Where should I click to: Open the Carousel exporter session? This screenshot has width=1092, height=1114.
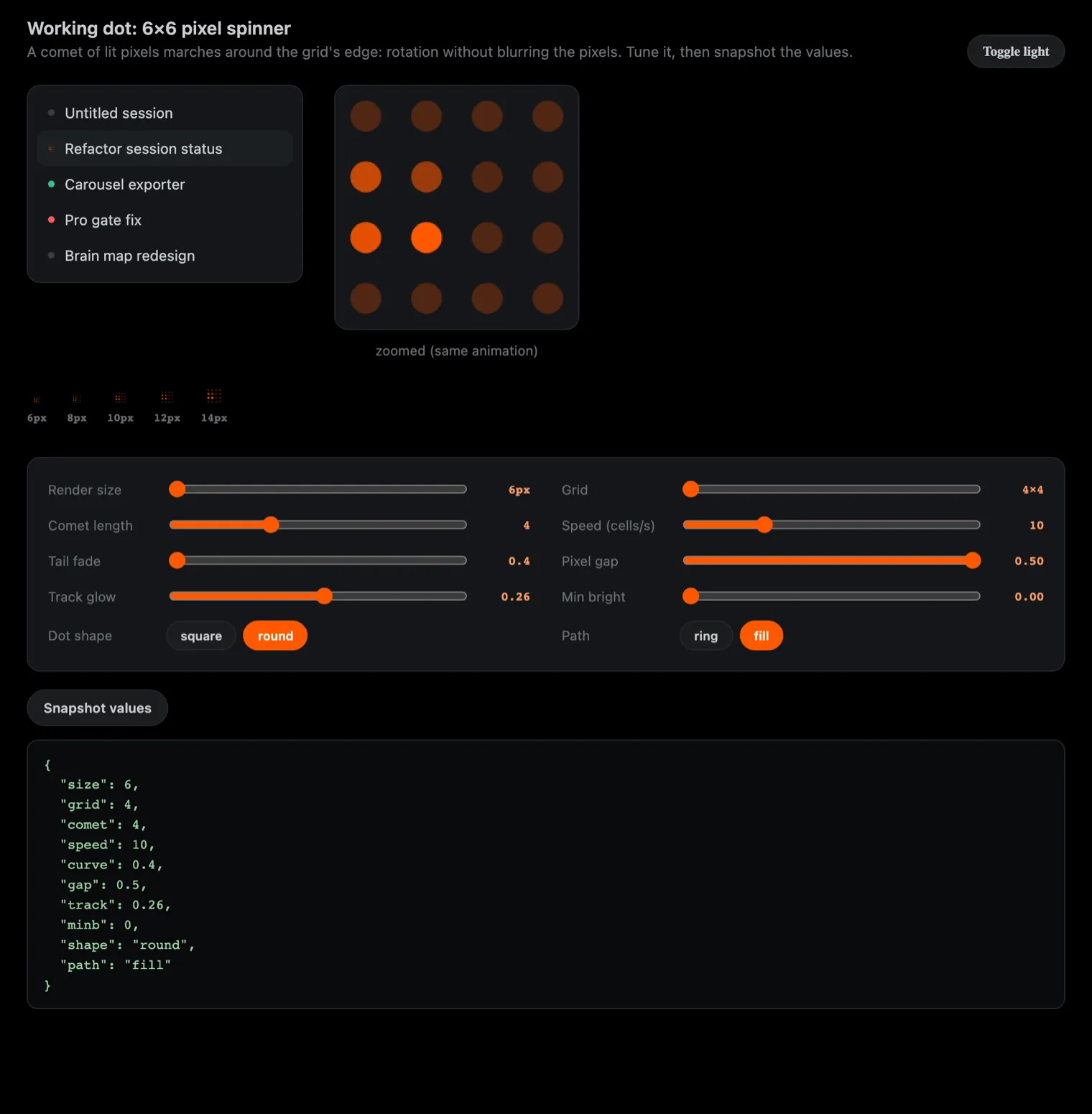tap(165, 185)
